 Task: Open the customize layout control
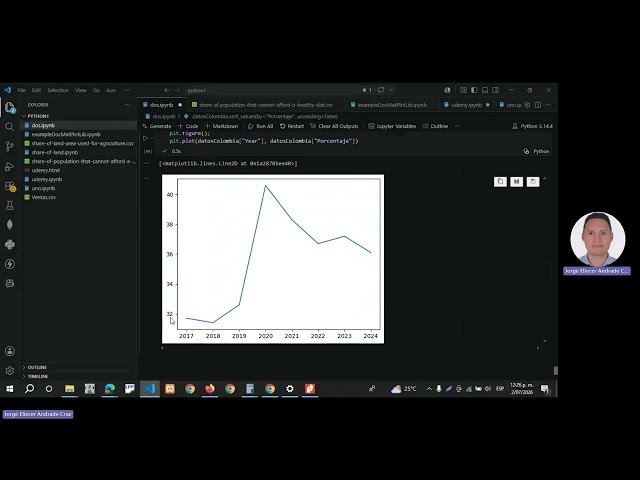[x=464, y=90]
